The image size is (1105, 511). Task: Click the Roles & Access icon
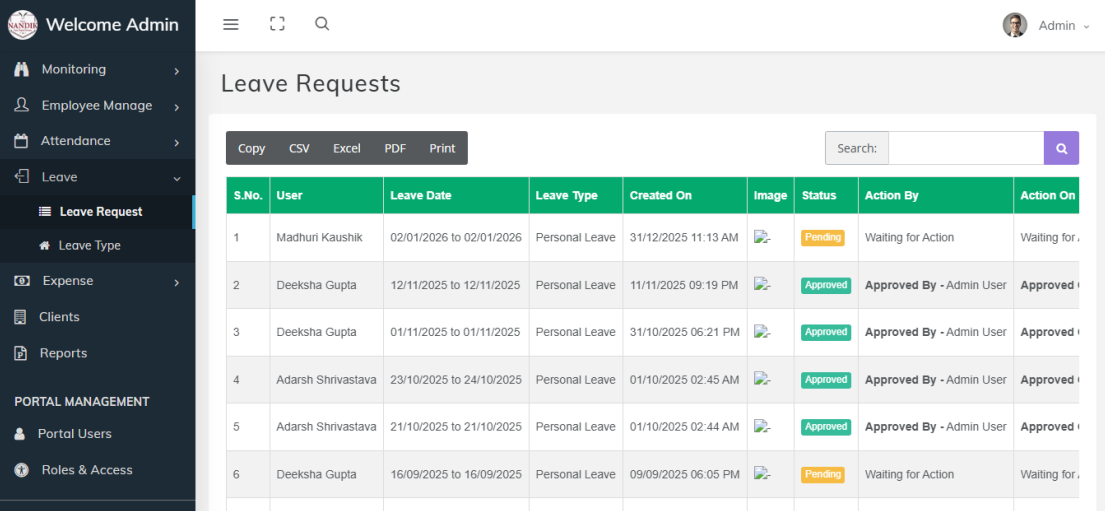(x=21, y=470)
